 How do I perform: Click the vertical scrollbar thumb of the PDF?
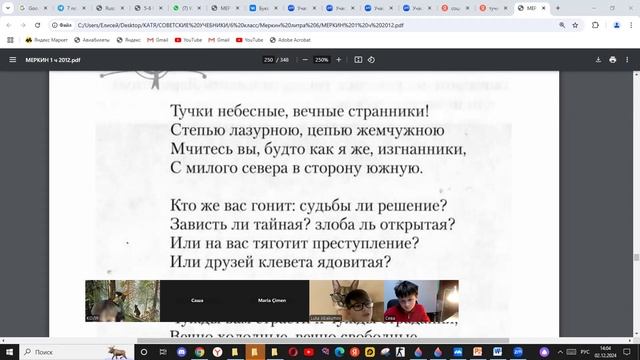click(x=636, y=257)
